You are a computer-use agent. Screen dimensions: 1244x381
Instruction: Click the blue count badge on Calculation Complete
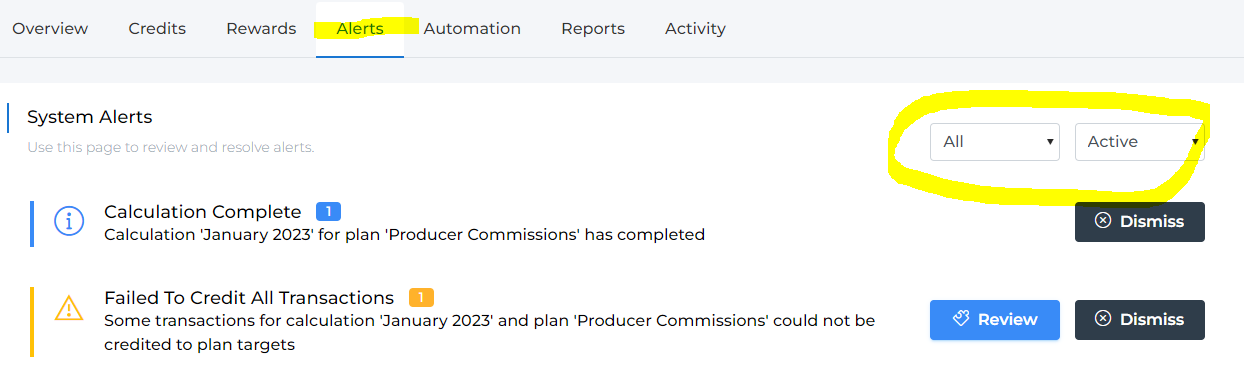[x=329, y=212]
